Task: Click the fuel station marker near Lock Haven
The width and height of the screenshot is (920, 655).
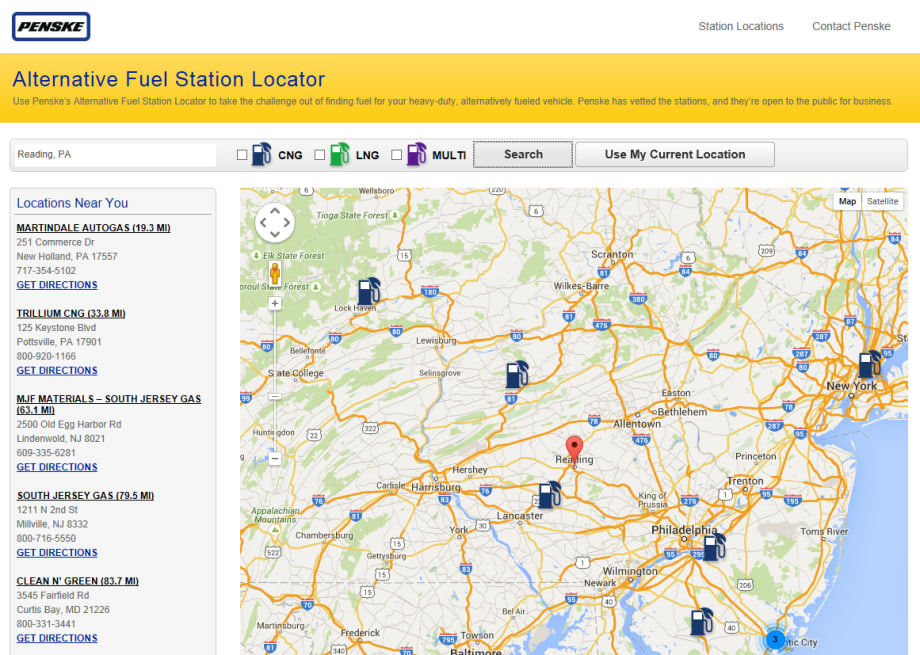Action: tap(369, 289)
